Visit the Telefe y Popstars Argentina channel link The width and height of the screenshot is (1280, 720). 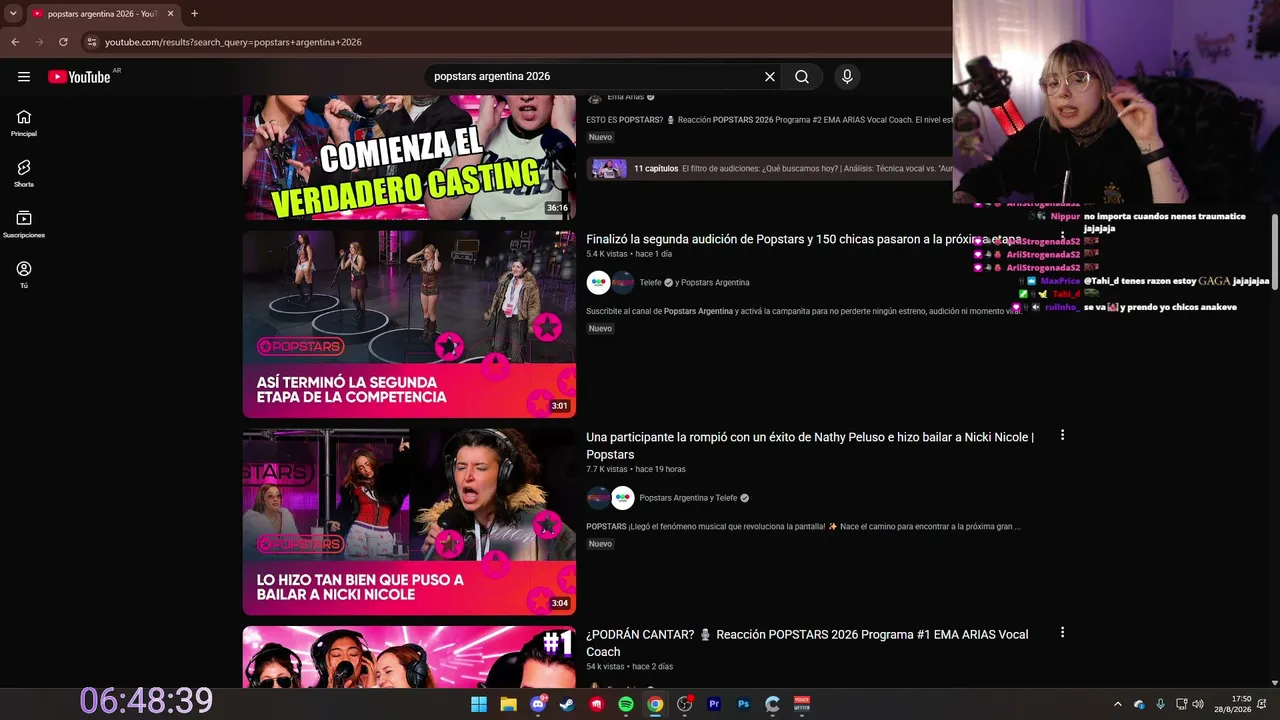694,283
